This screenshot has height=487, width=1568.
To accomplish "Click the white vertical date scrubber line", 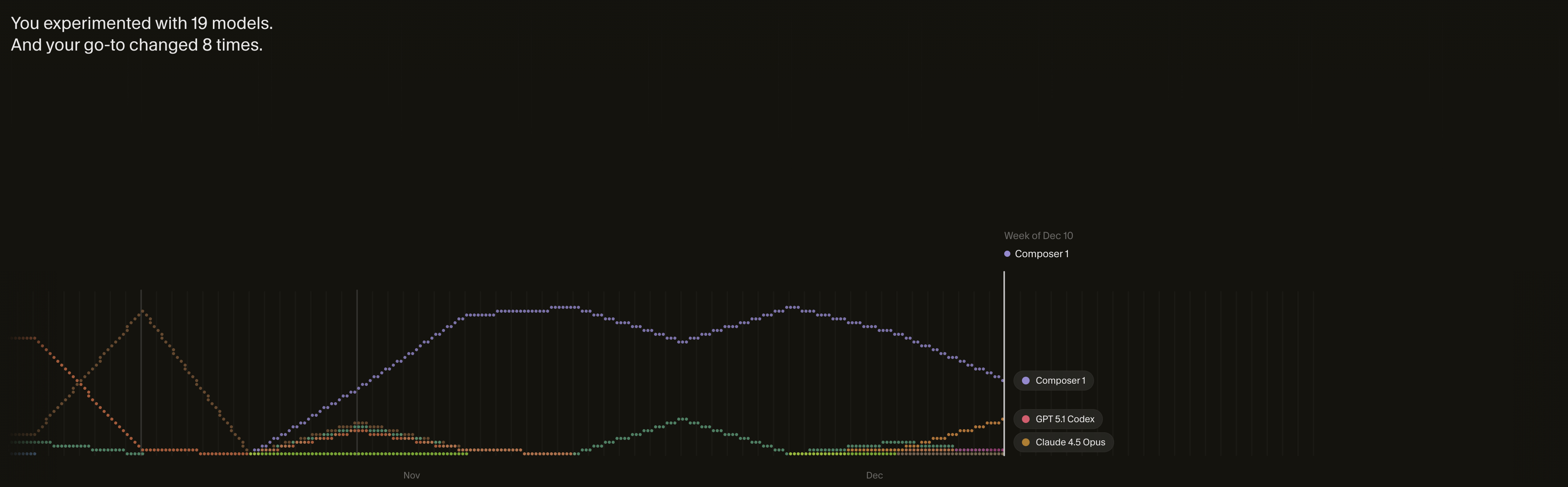I will 1004,365.
